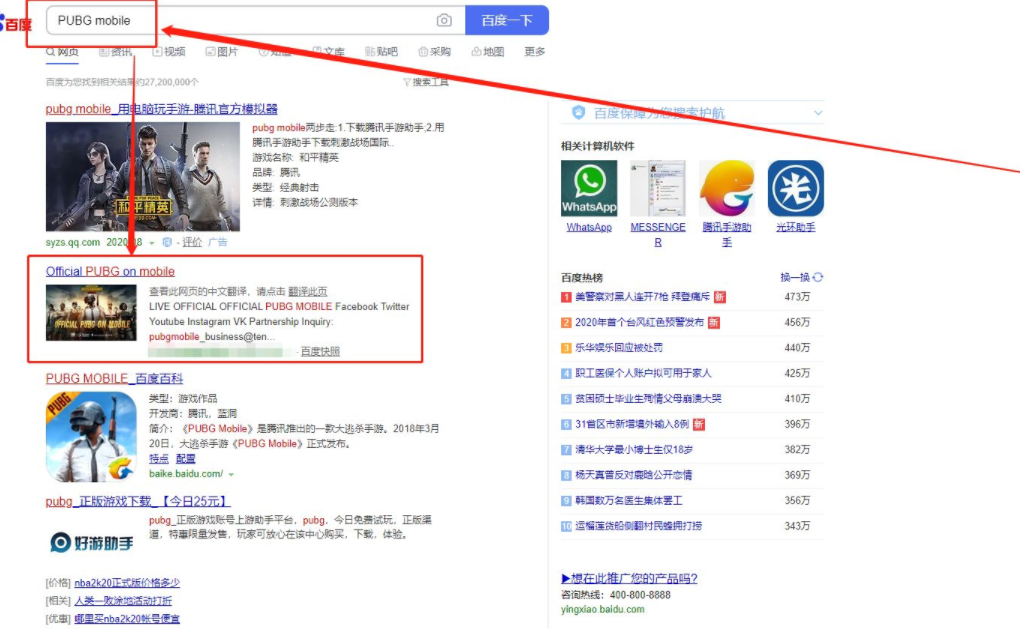
Task: Click the shield icon in 百度保障 banner
Action: click(x=578, y=113)
